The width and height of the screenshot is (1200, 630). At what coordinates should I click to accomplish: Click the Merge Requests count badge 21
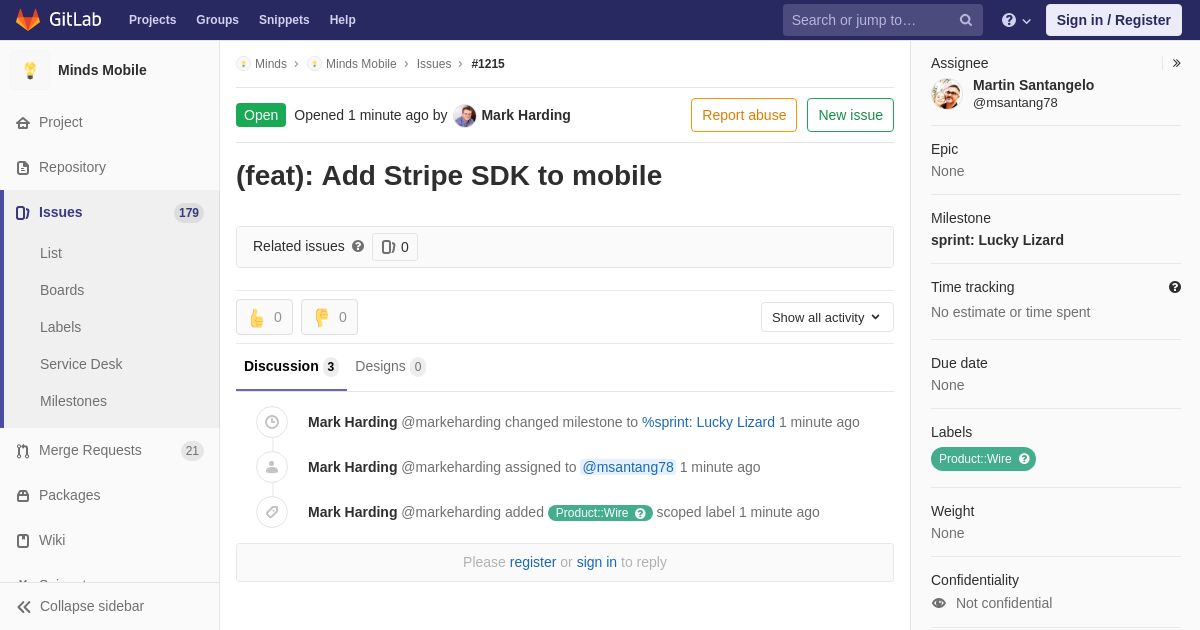(x=192, y=451)
